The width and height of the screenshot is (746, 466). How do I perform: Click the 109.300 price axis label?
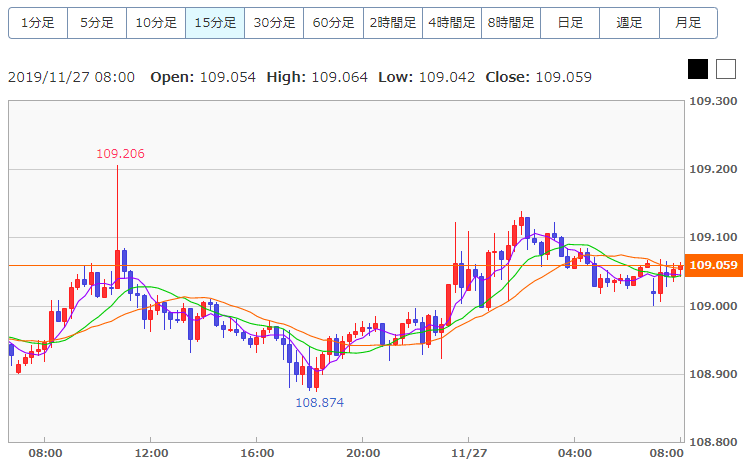[713, 101]
